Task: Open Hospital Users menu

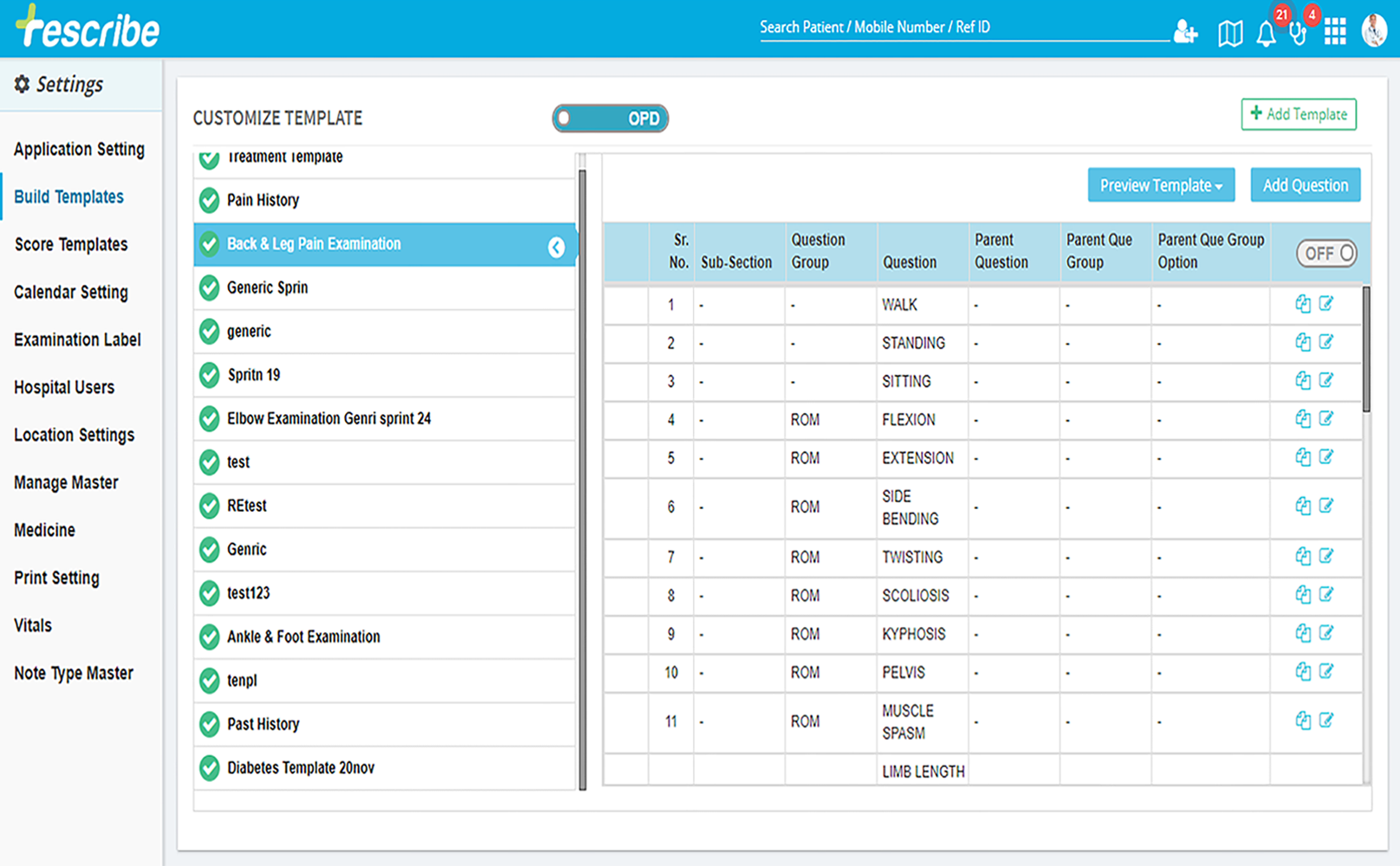Action: pos(64,387)
